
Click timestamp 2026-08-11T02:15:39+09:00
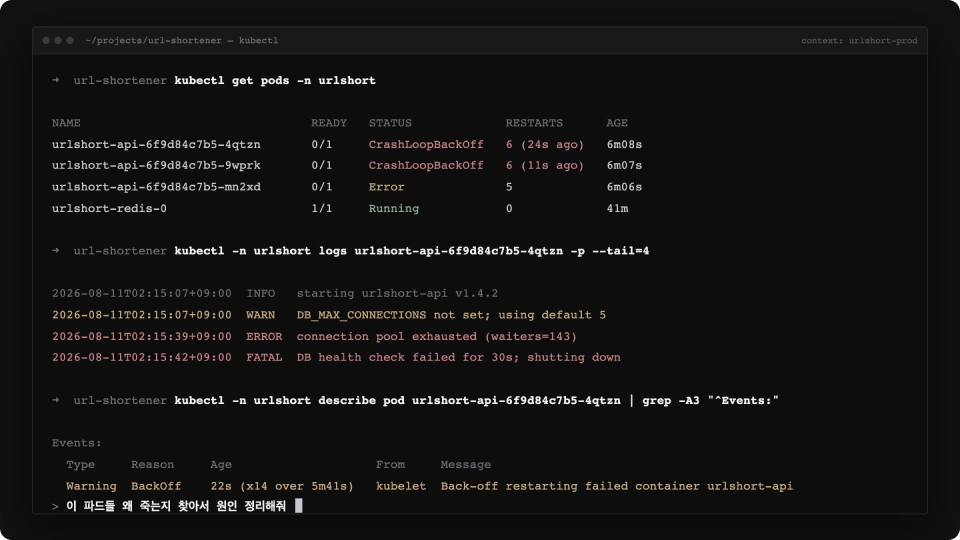coord(141,336)
